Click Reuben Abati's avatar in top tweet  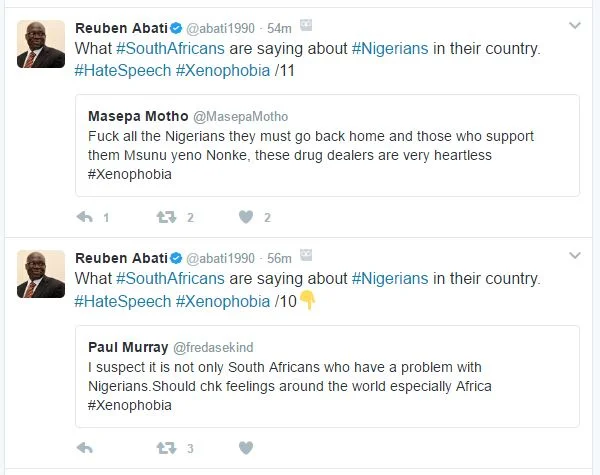(41, 44)
